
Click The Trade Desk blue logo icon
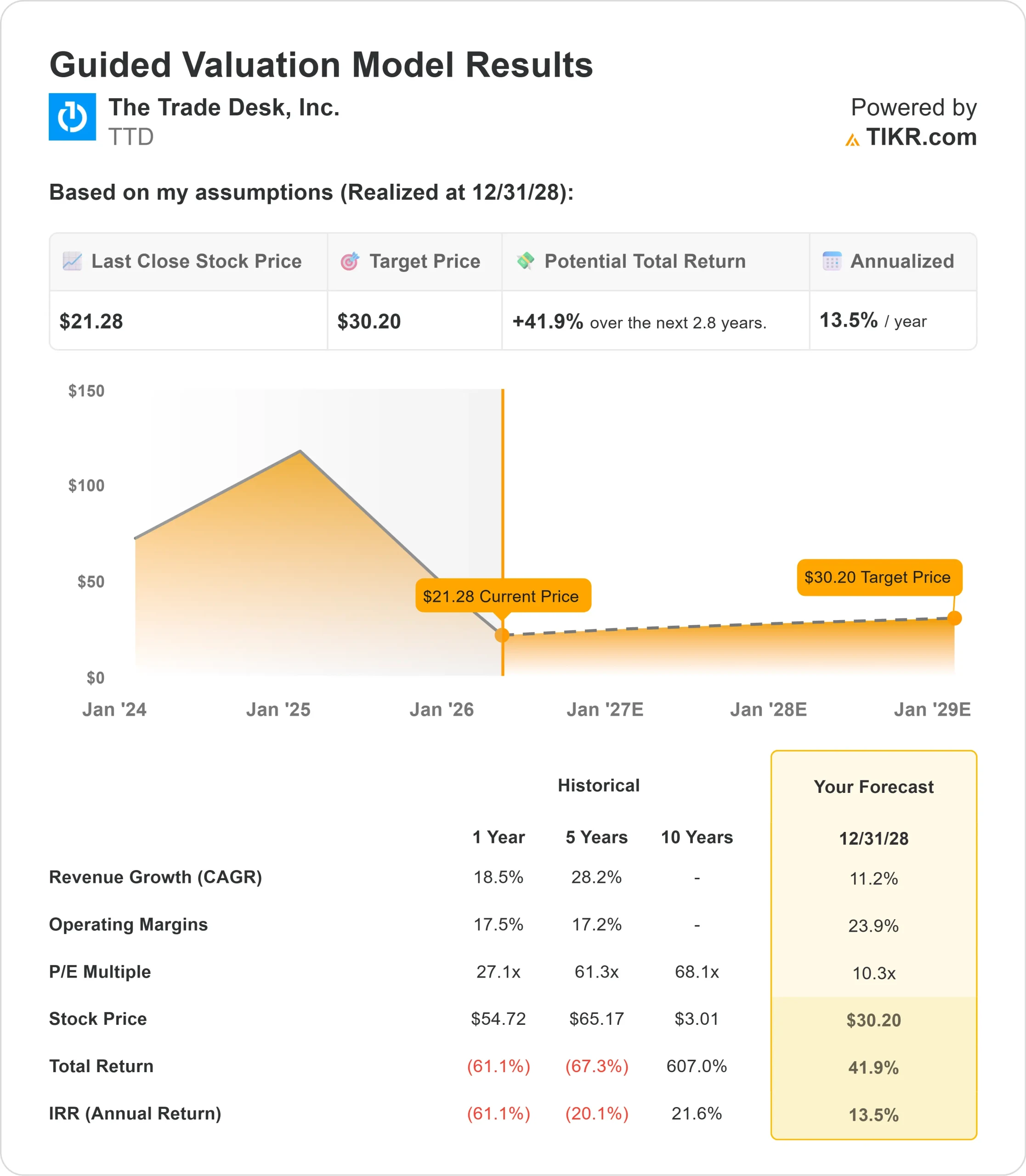[x=72, y=117]
